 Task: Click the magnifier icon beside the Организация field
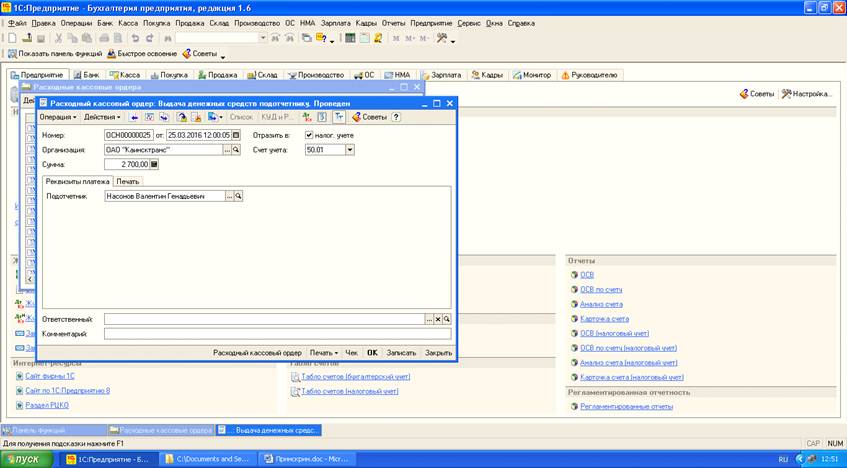click(x=237, y=149)
